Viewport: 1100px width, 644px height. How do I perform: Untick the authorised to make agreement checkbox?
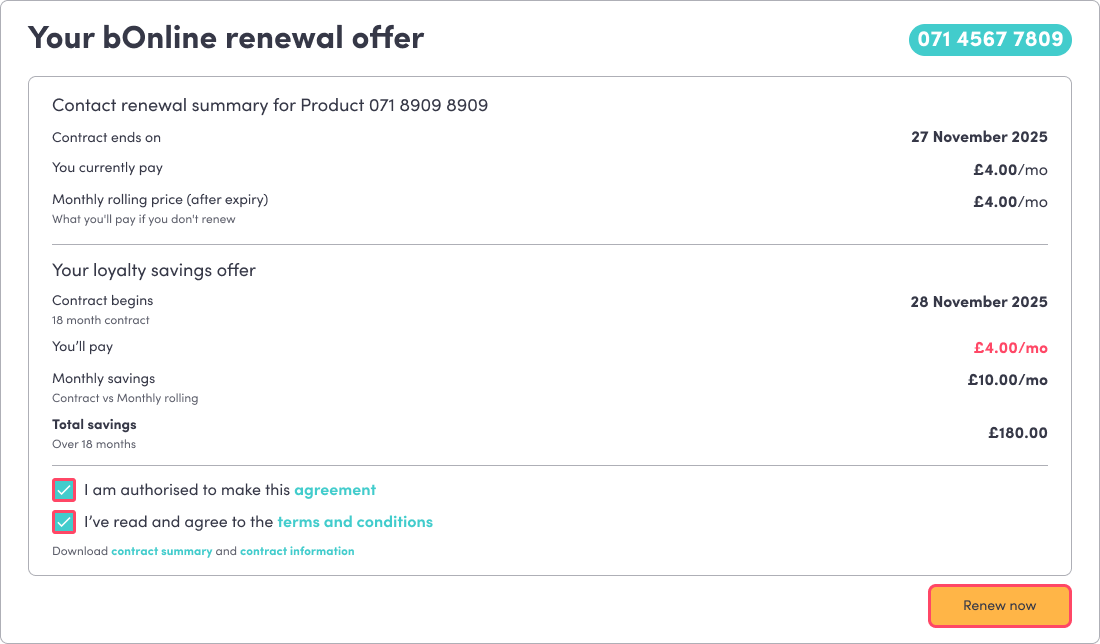pos(64,491)
